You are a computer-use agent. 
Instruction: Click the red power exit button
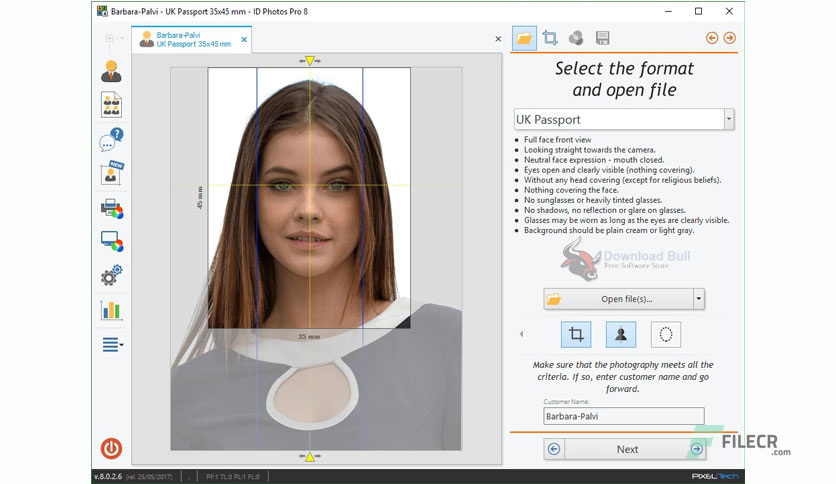tap(111, 448)
